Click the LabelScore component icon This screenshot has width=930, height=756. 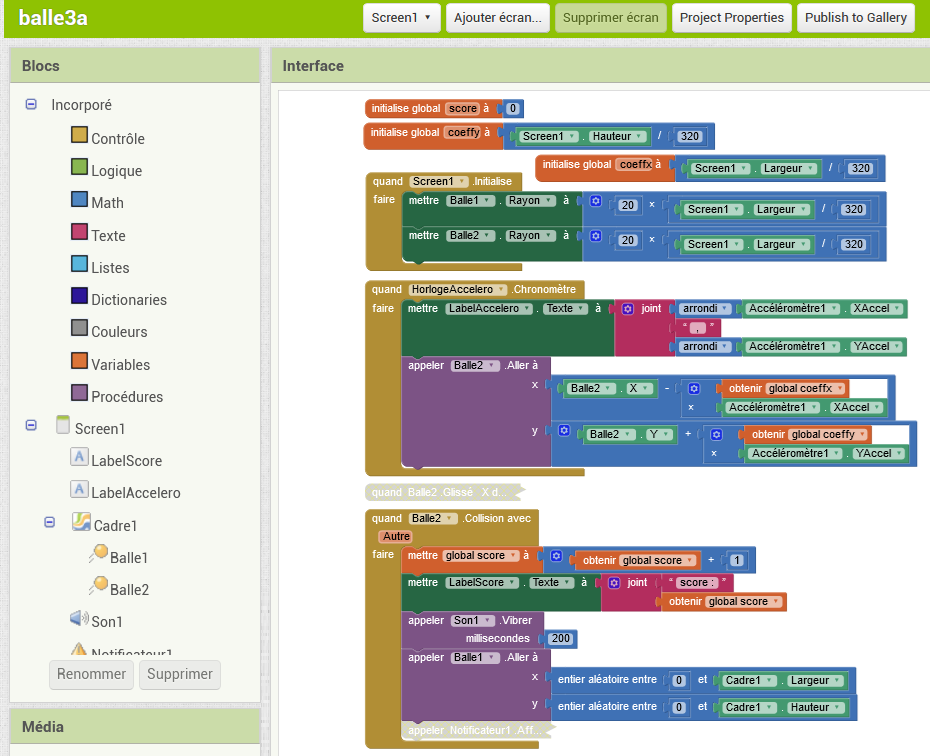coord(79,457)
